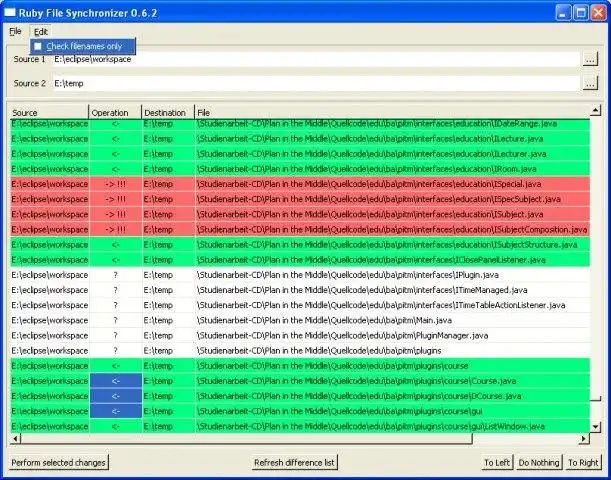611x480 pixels.
Task: Click 'Refresh difference list' button
Action: pos(294,462)
